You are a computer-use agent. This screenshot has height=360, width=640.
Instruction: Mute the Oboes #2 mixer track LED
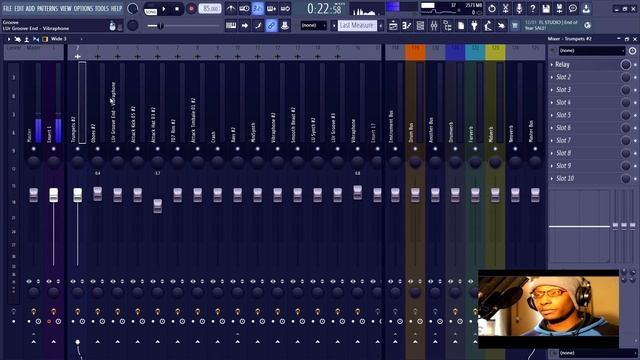click(98, 149)
